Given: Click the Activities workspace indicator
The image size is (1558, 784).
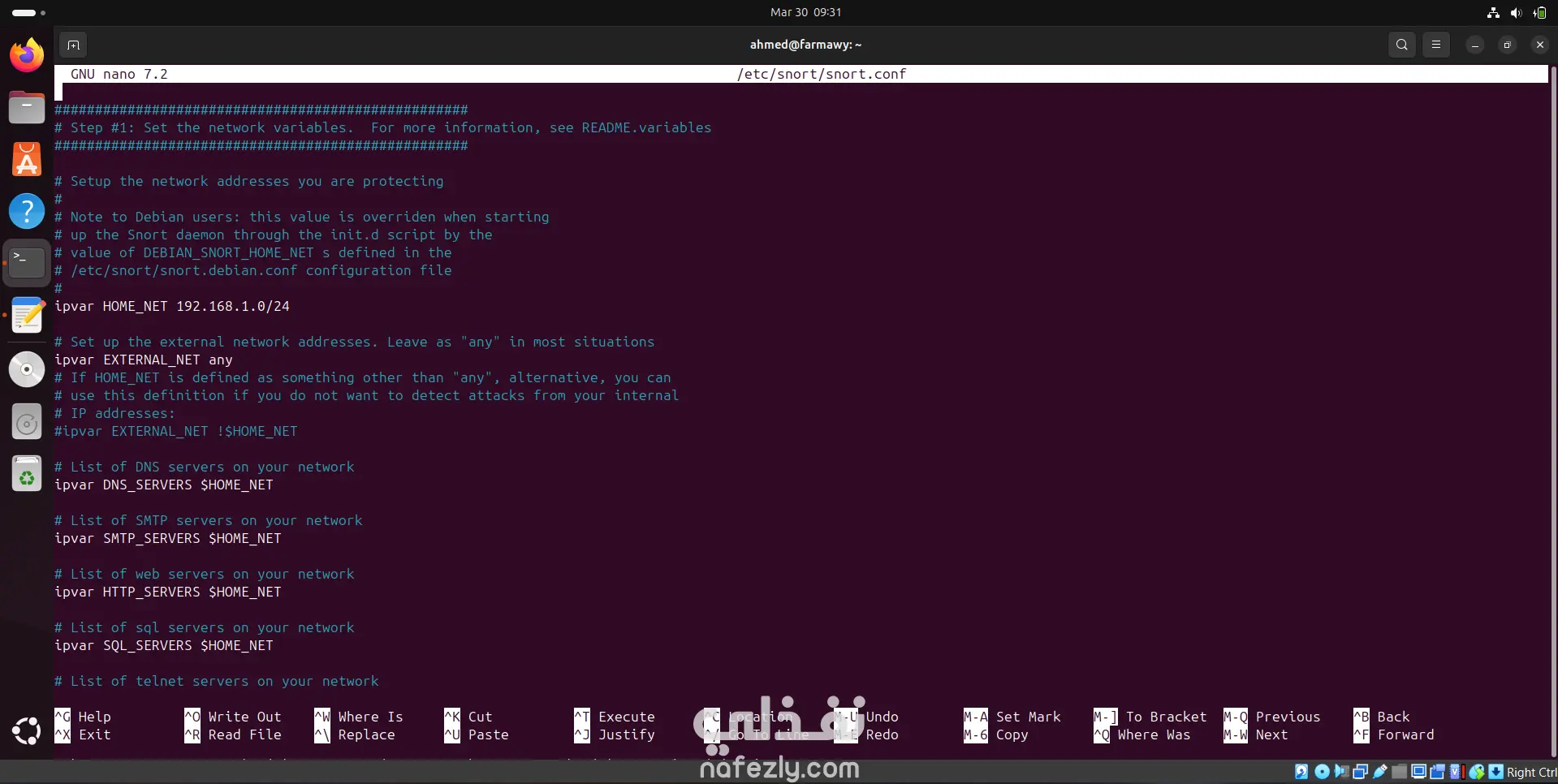Looking at the screenshot, I should 28,12.
